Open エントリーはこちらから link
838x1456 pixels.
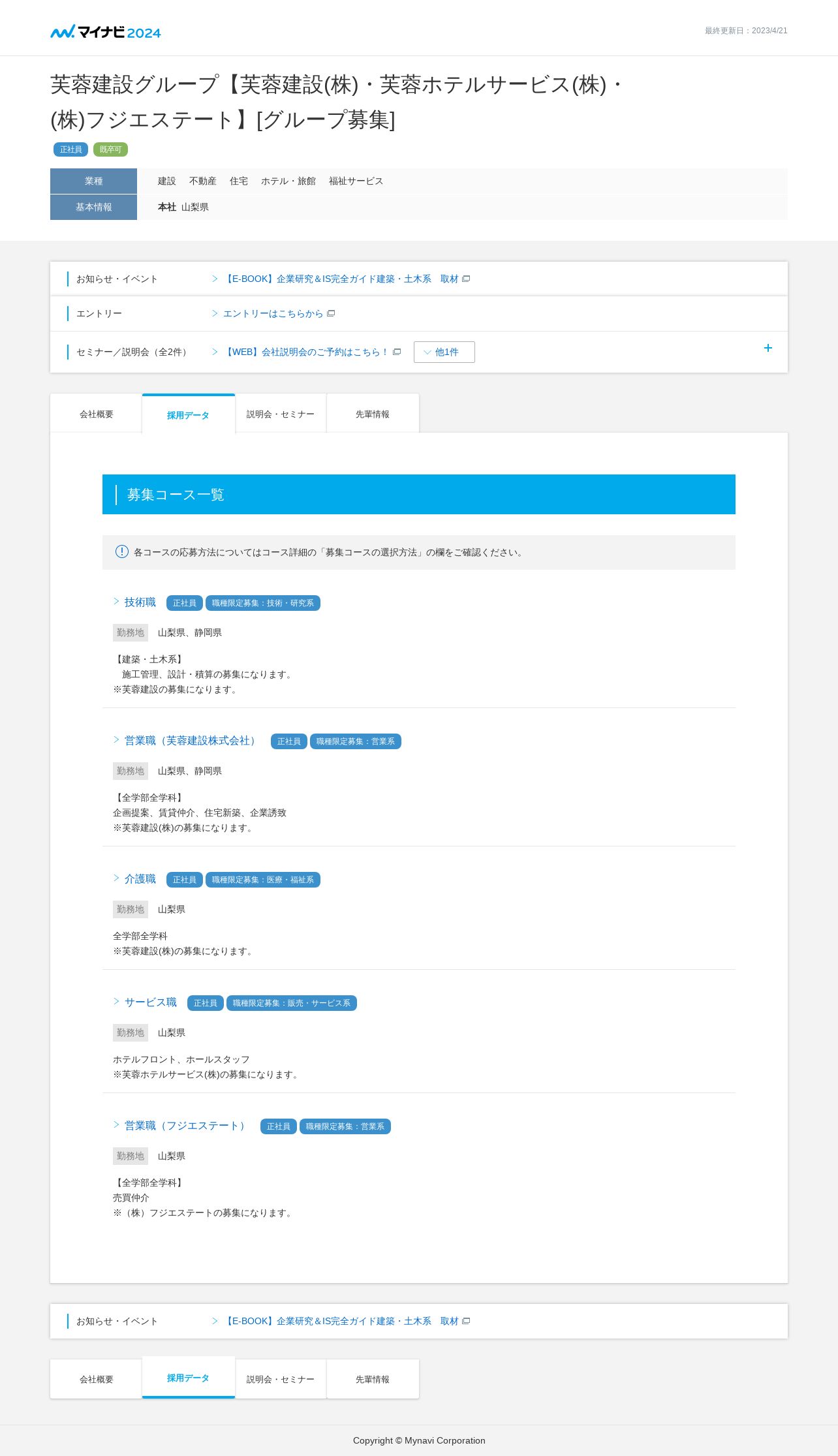[x=273, y=313]
